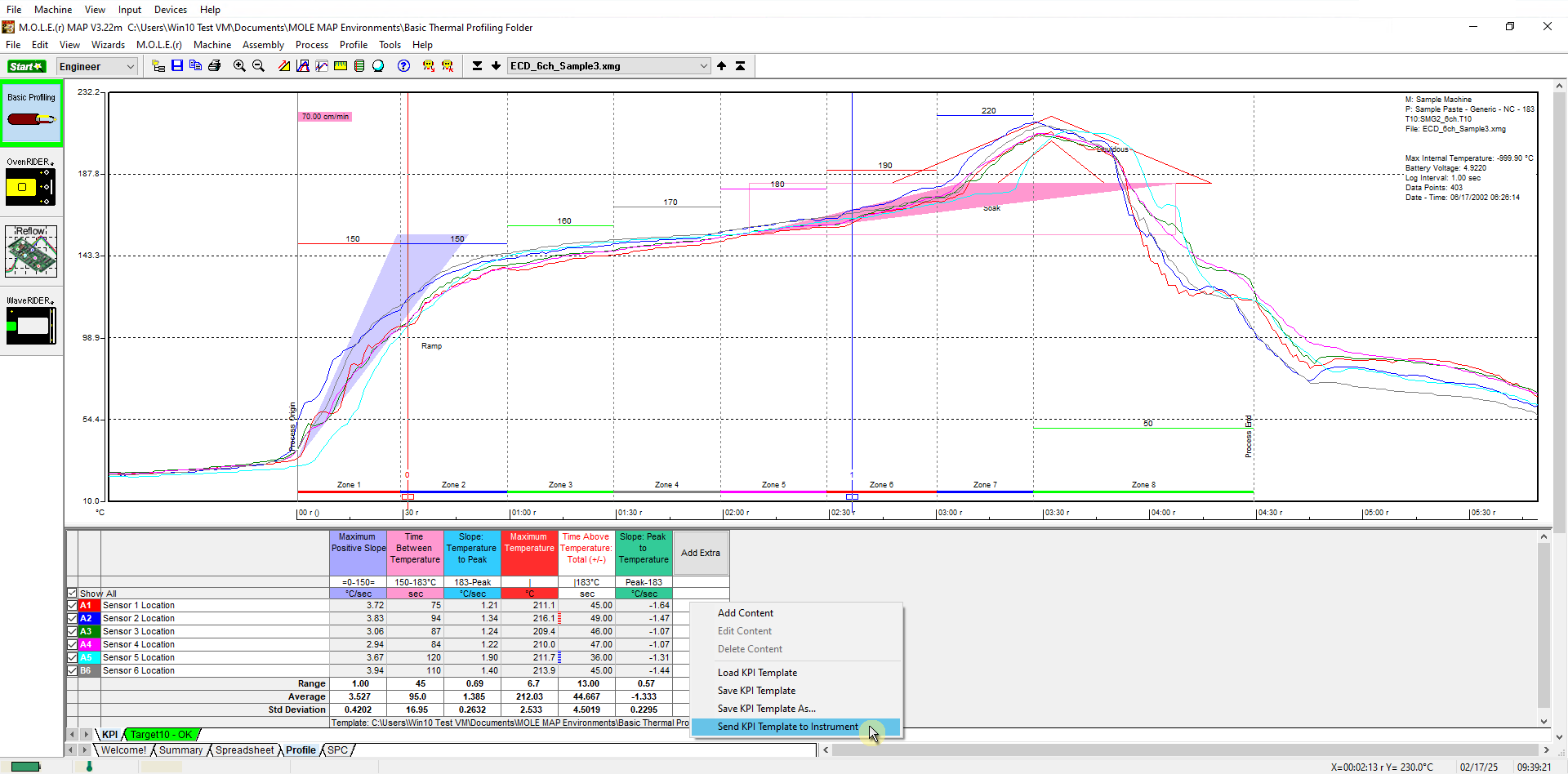Click the 70.00 cm/min speed label
Screen dimensions: 1568x774
click(x=325, y=117)
